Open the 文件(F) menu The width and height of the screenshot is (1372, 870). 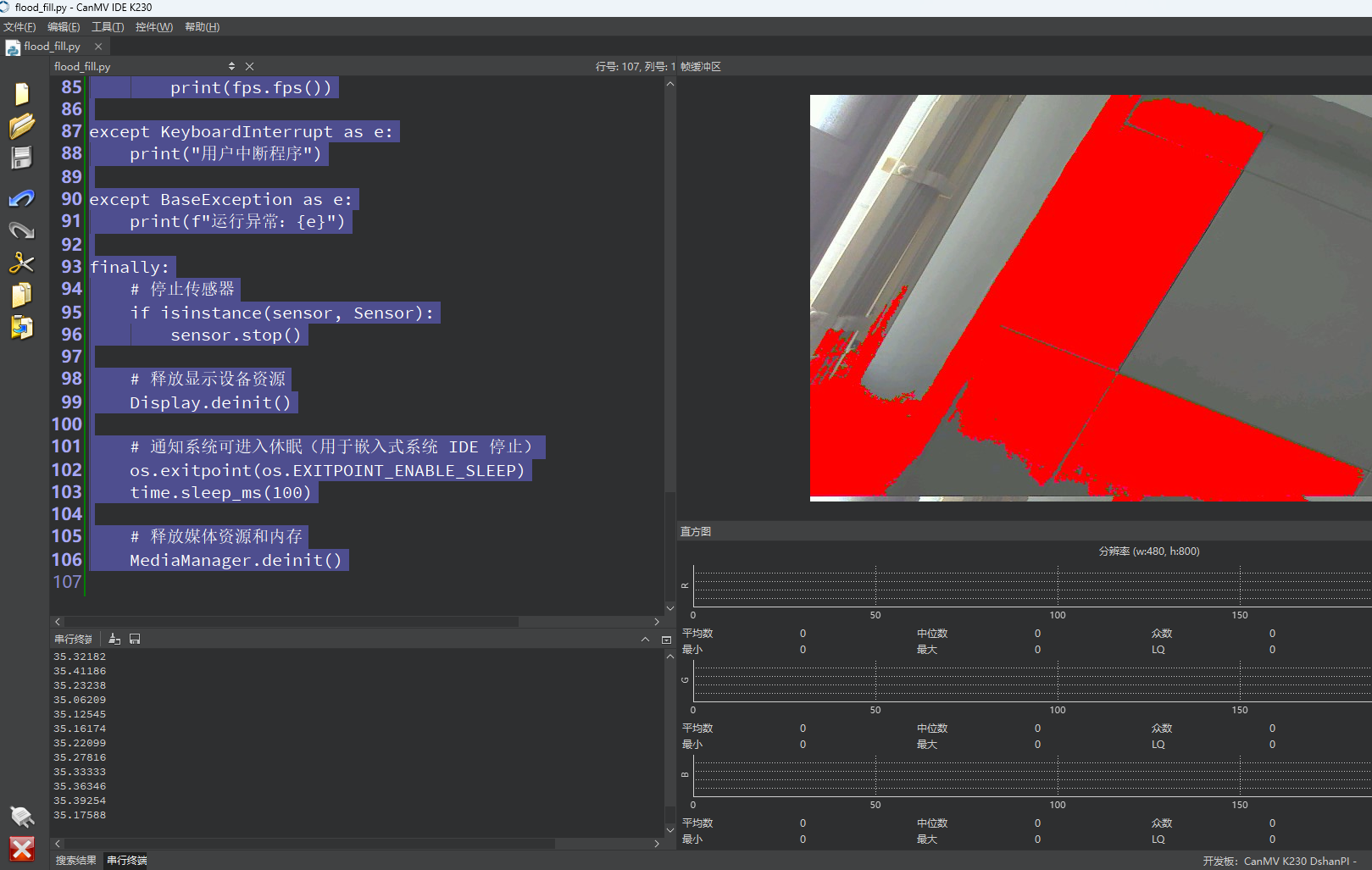[19, 27]
